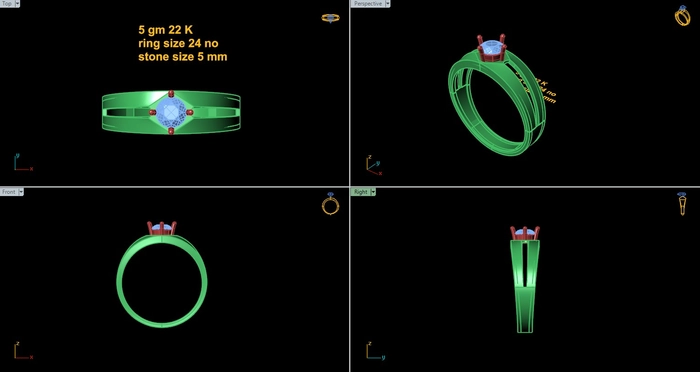The height and width of the screenshot is (372, 700).
Task: Expand the Perspective viewport menu arrow
Action: coord(388,4)
